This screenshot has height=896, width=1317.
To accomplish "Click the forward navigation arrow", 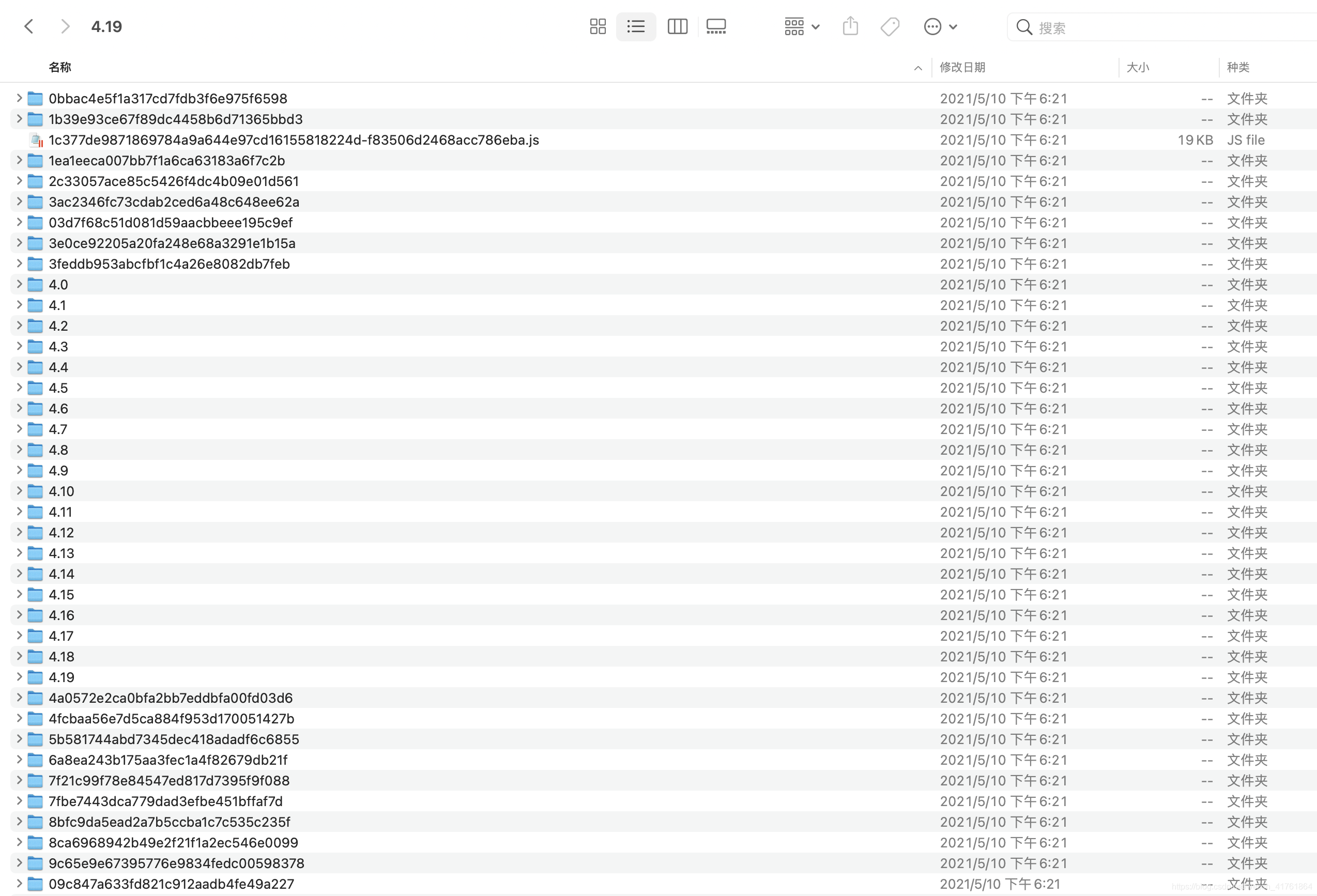I will [x=65, y=27].
